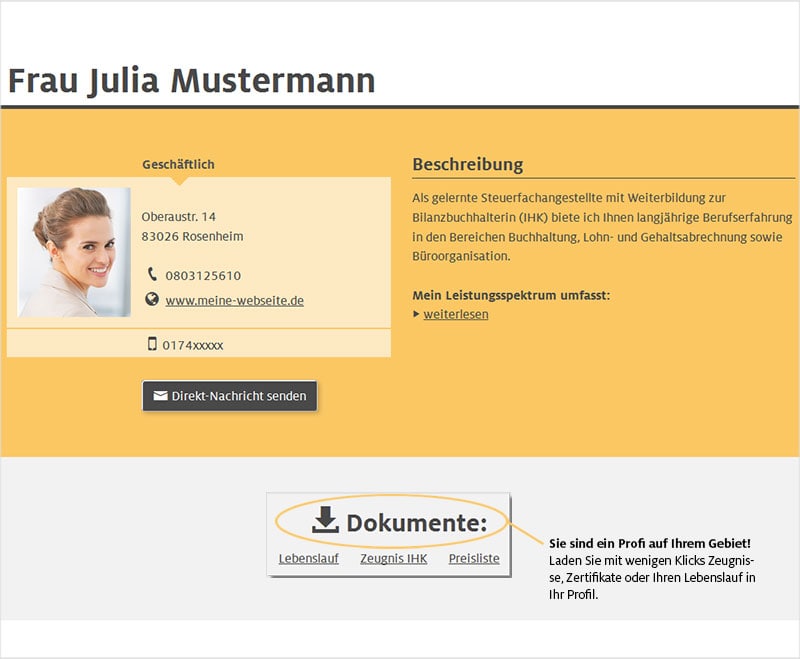Click the envelope icon on message button
800x659 pixels.
160,396
